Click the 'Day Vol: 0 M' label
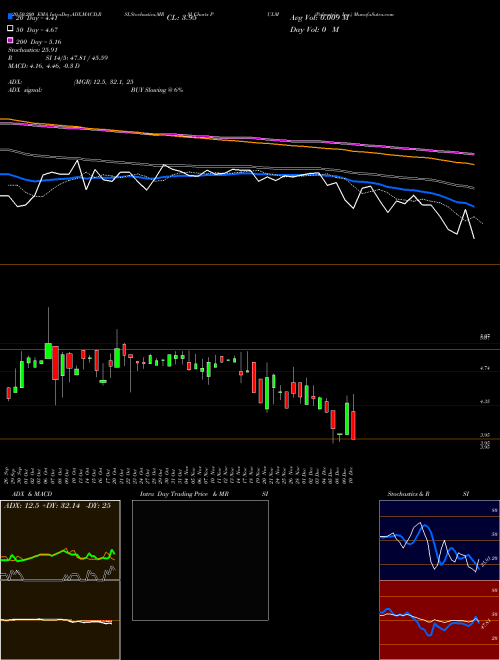Viewport: 500px width, 660px height. pyautogui.click(x=314, y=29)
